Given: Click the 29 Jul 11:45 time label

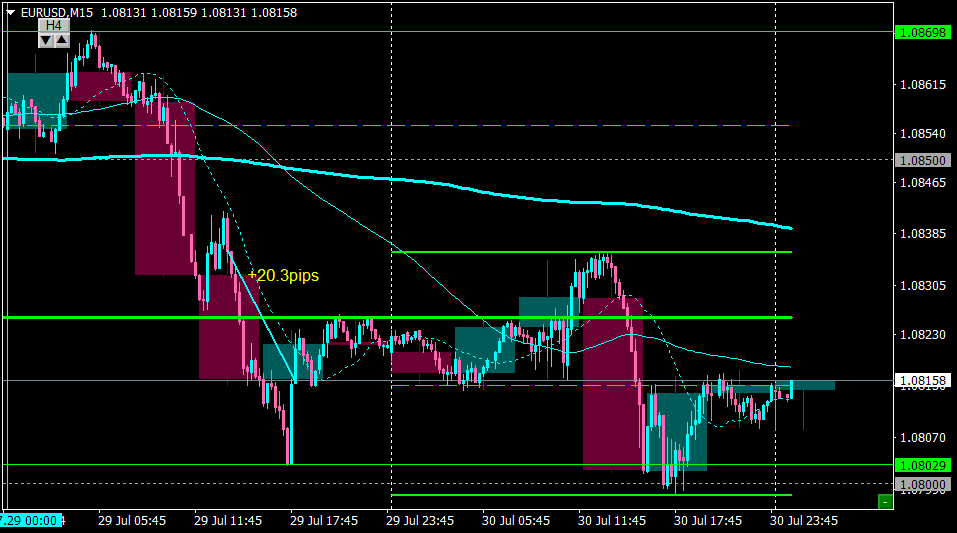Looking at the screenshot, I should 228,521.
